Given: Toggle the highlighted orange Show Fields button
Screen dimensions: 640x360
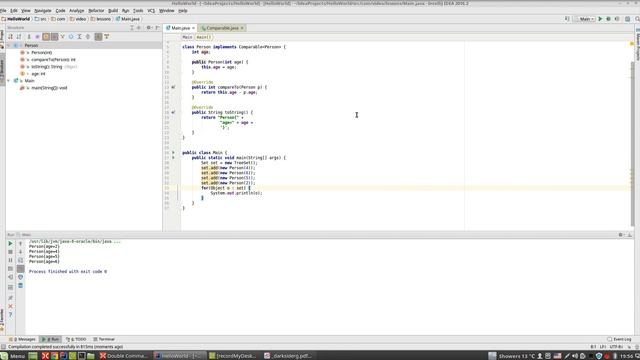Looking at the screenshot, I should (x=46, y=37).
